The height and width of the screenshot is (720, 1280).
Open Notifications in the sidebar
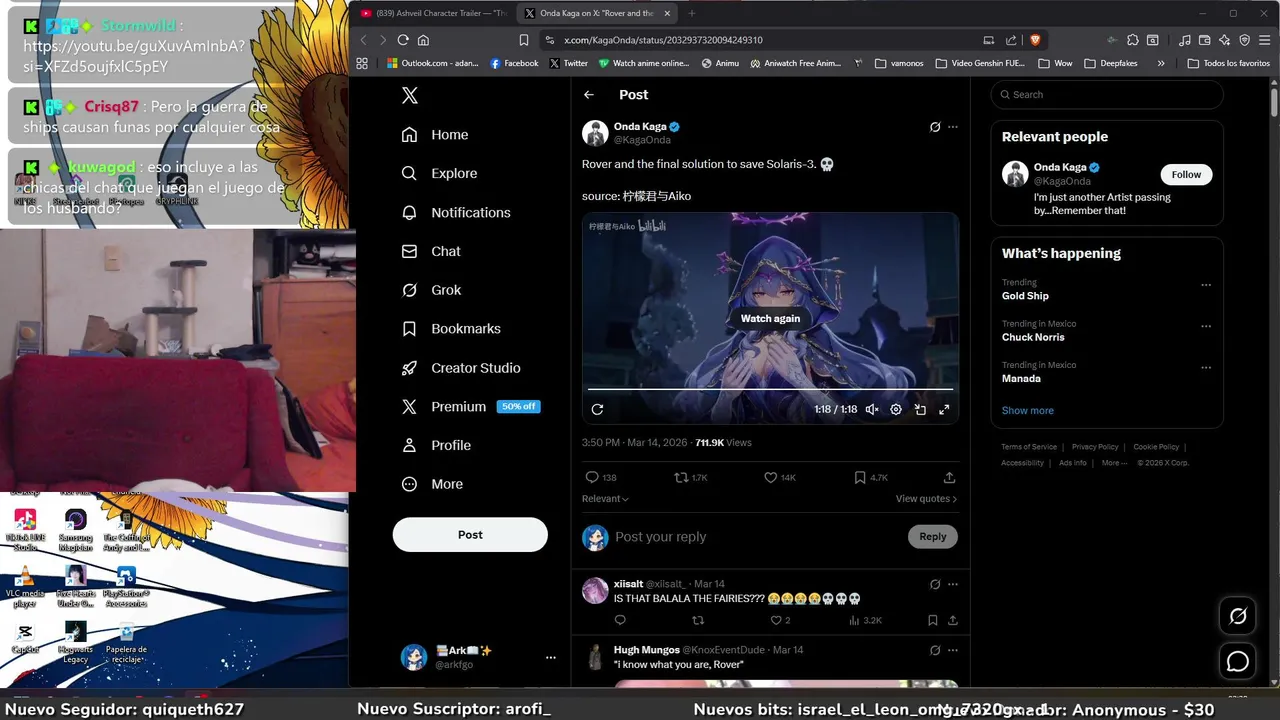[456, 212]
